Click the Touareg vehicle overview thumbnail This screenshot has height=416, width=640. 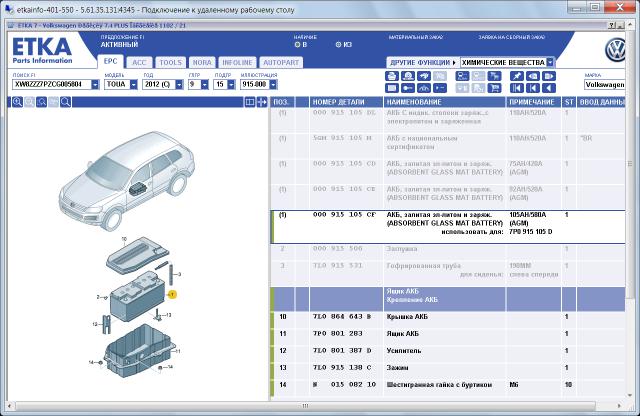coord(127,180)
